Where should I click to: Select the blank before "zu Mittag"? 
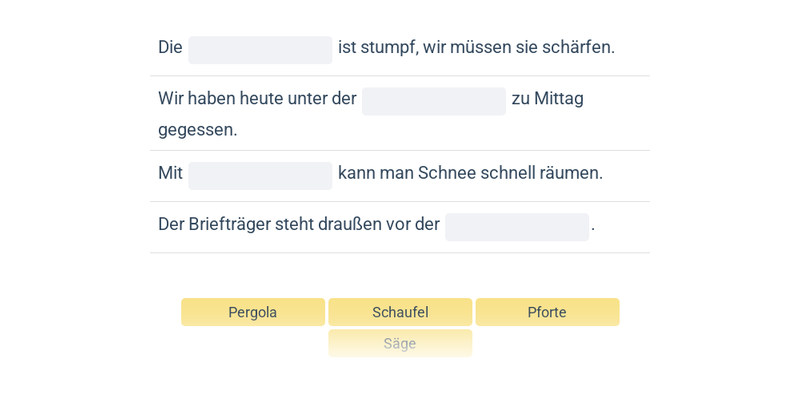point(434,100)
